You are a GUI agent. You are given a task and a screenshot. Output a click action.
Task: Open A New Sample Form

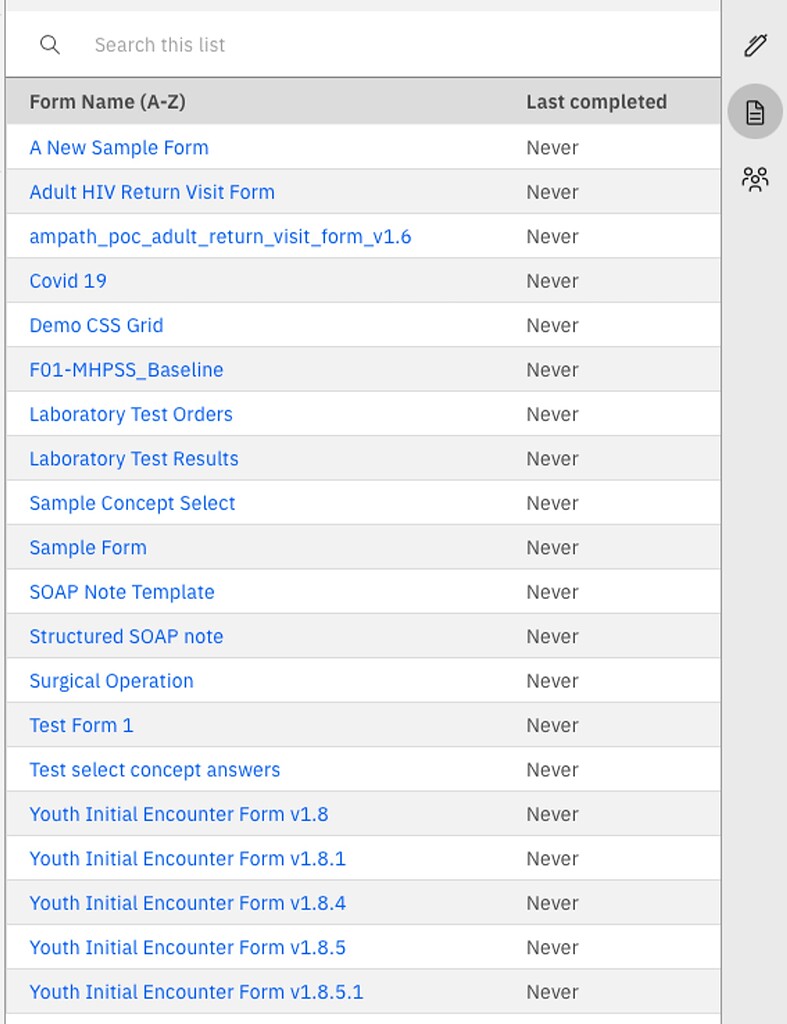pos(119,148)
